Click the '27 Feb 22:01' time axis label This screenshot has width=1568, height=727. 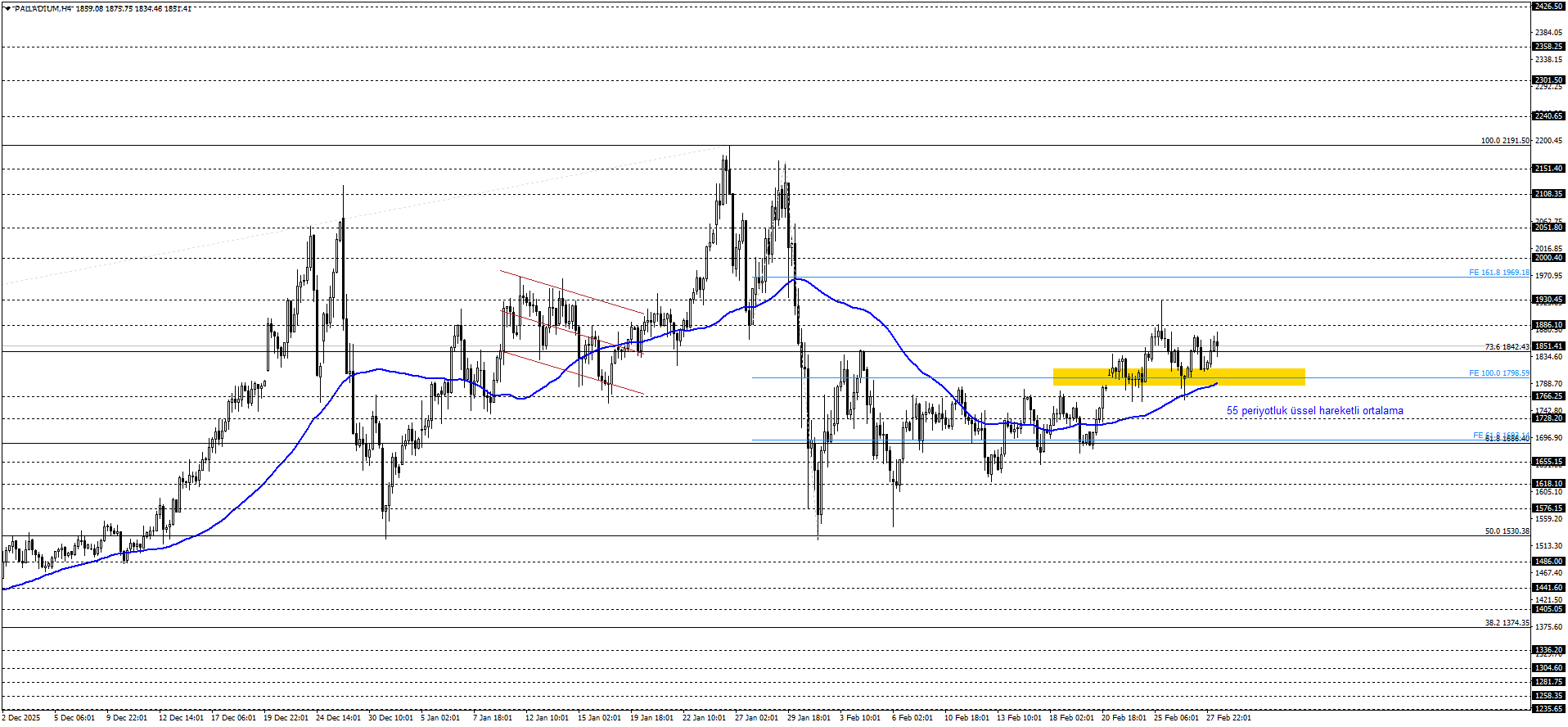coord(1228,718)
